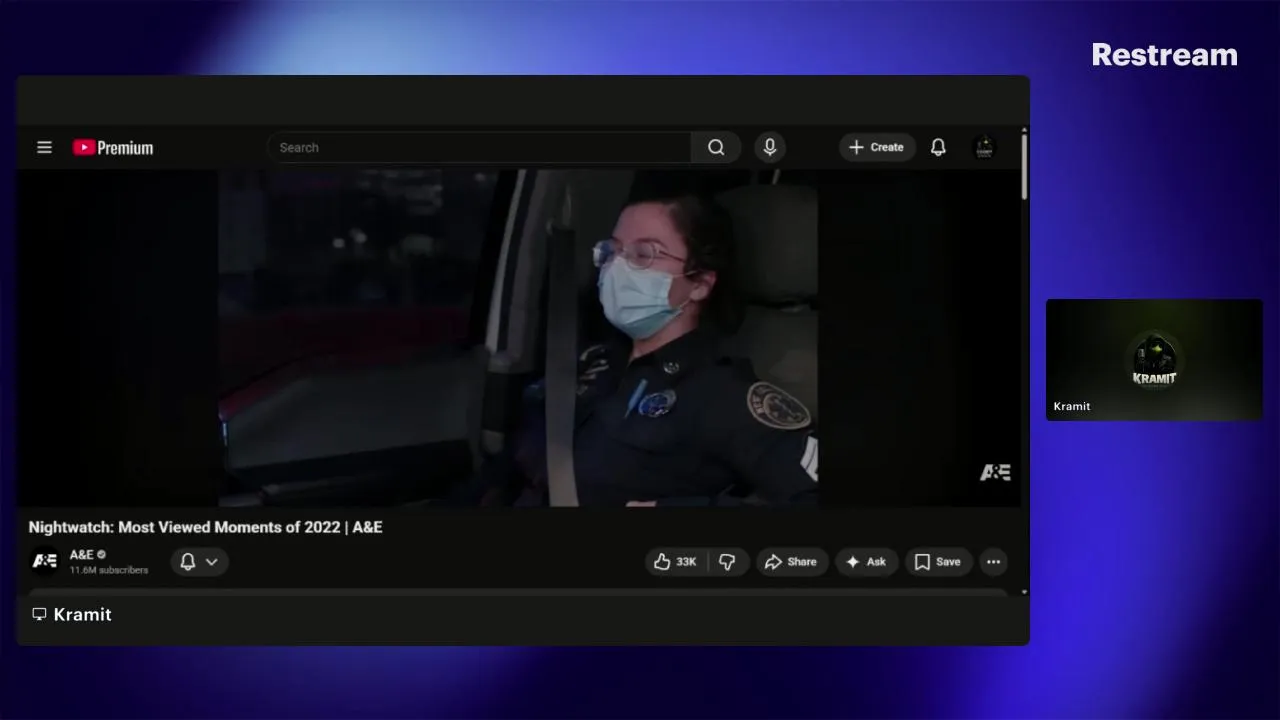Share the video
The height and width of the screenshot is (720, 1280).
792,562
